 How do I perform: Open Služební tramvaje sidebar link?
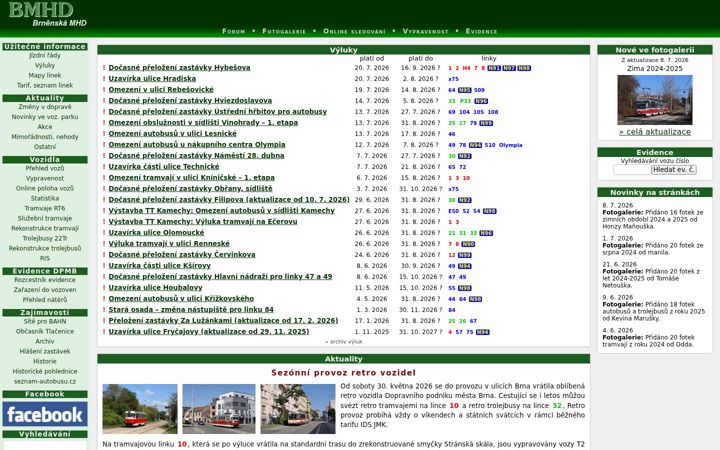coord(45,218)
